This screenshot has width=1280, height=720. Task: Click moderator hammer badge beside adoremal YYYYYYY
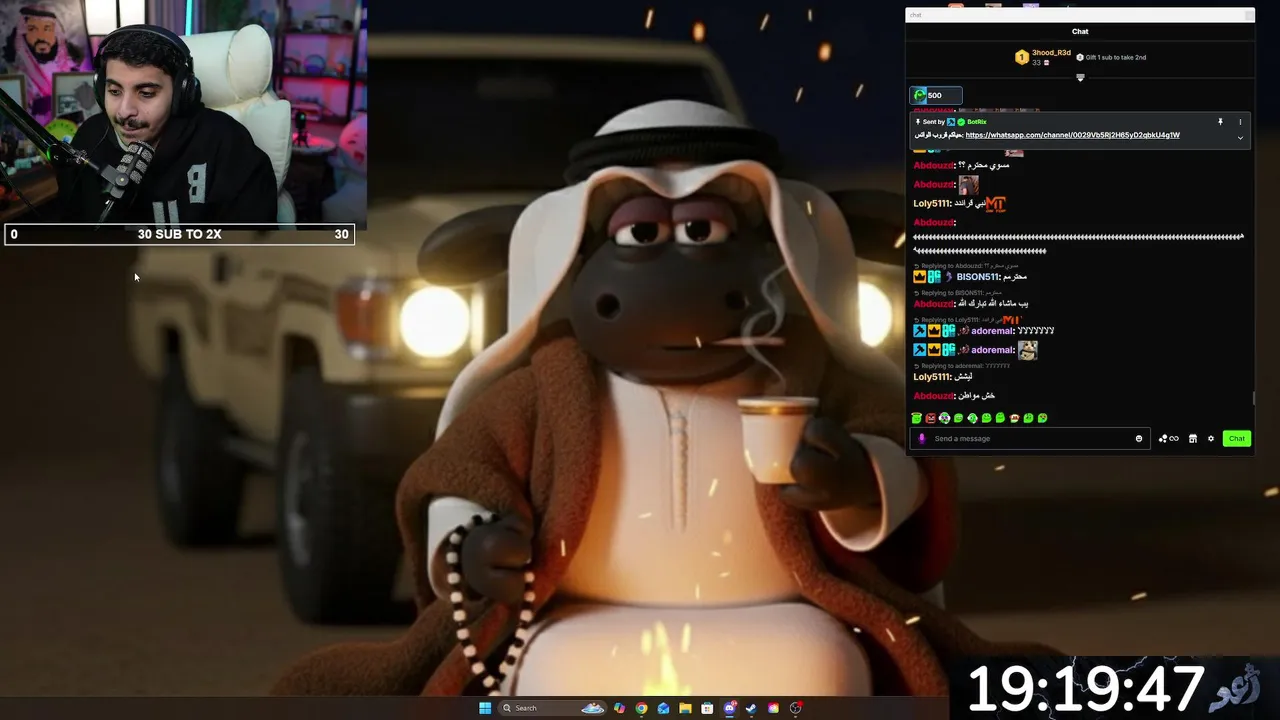(x=919, y=331)
